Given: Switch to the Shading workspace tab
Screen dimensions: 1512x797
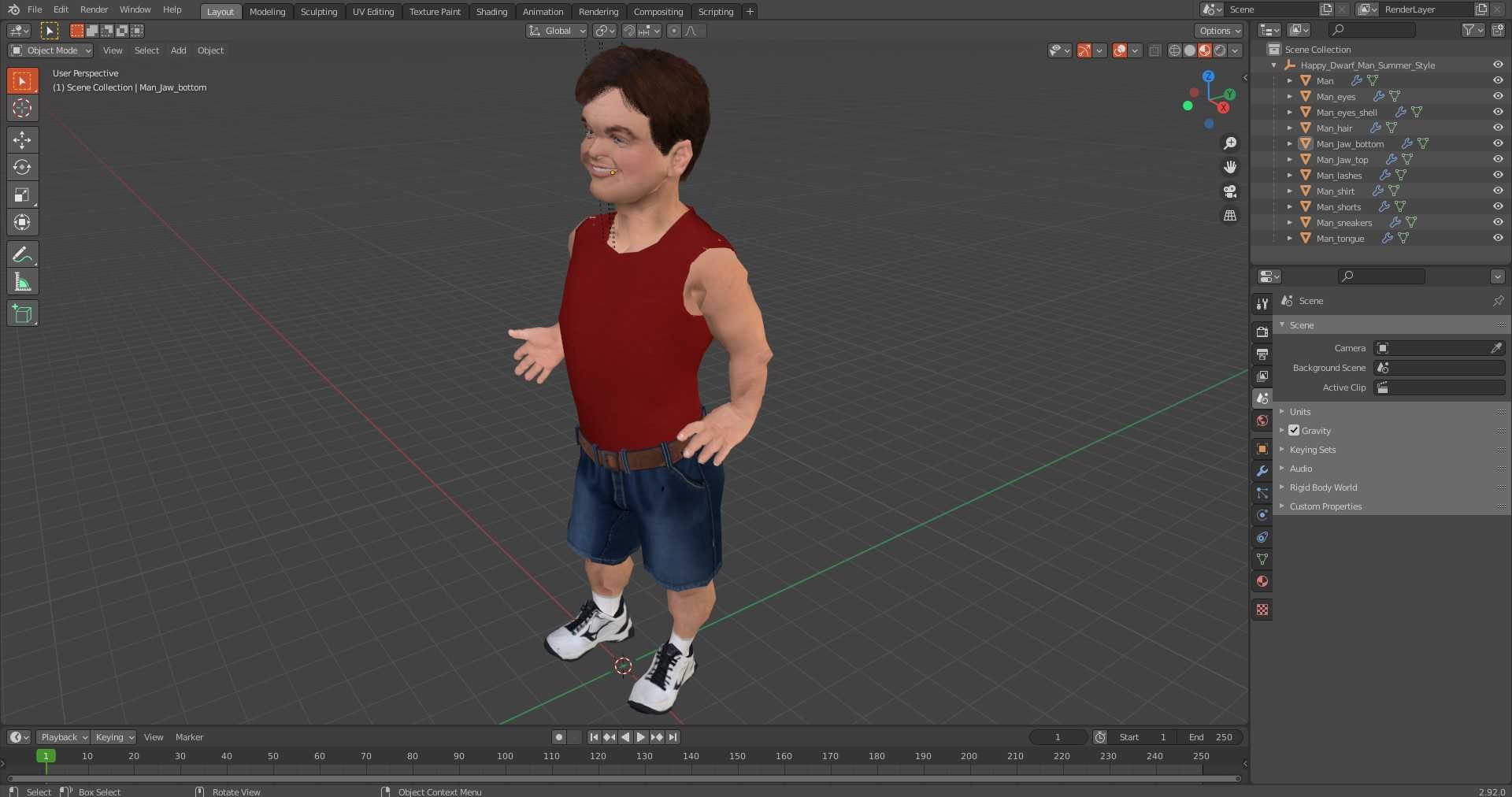Looking at the screenshot, I should (x=491, y=12).
